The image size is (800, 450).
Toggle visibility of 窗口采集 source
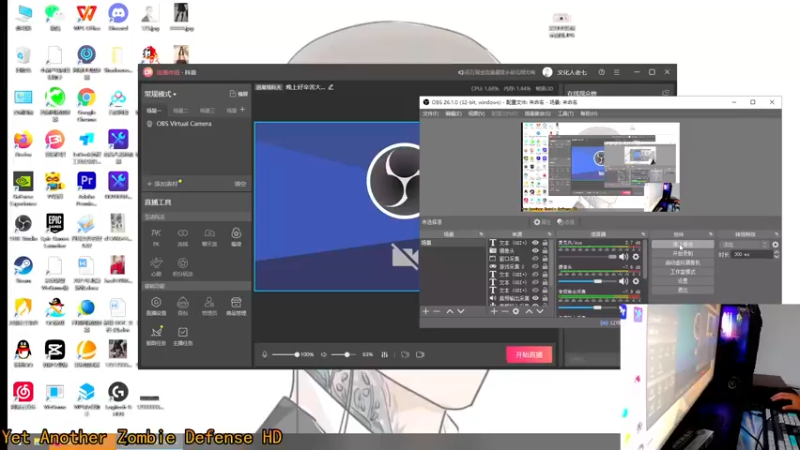(x=535, y=259)
